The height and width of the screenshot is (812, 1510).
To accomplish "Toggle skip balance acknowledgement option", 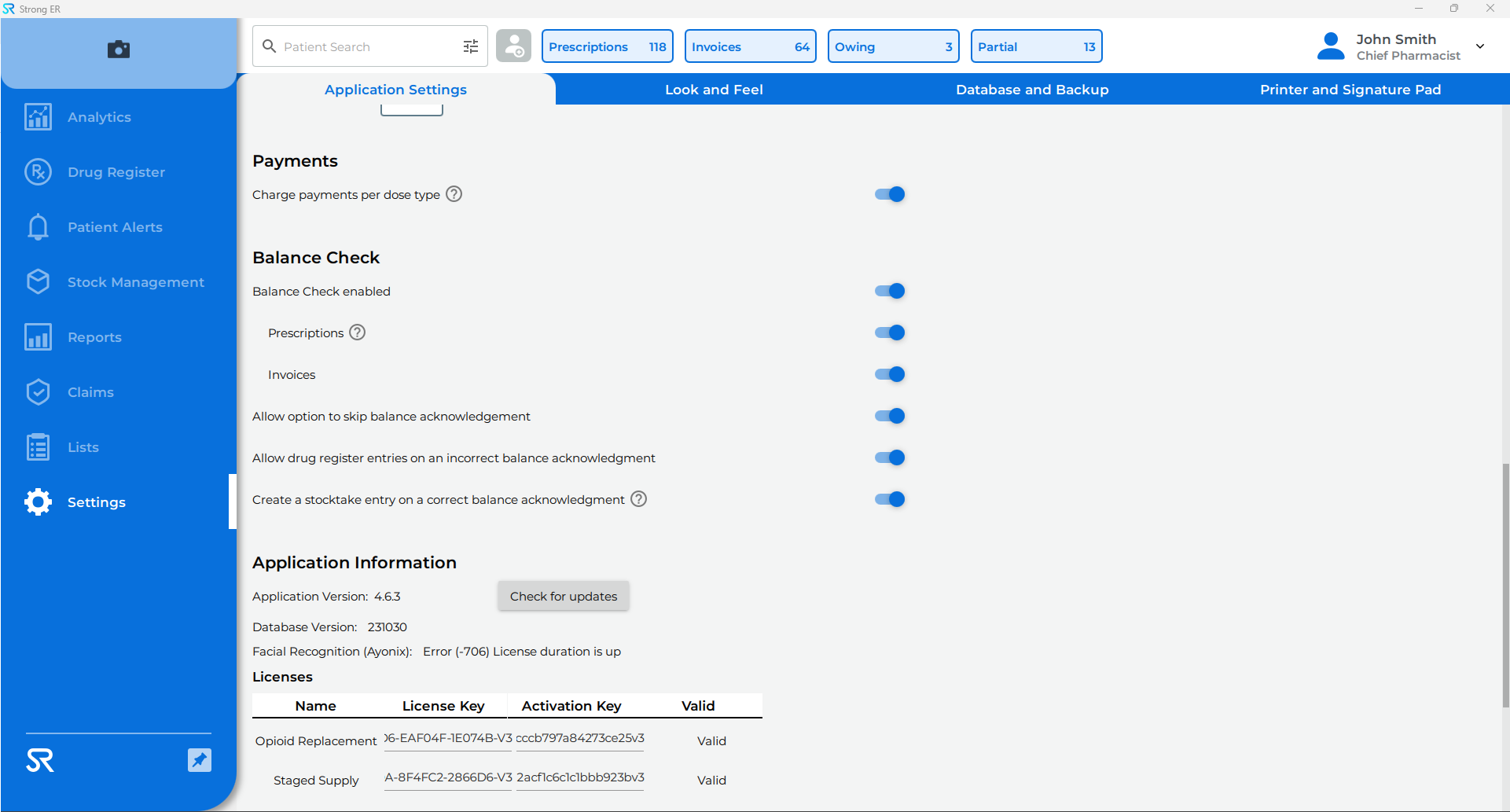I will tap(889, 416).
